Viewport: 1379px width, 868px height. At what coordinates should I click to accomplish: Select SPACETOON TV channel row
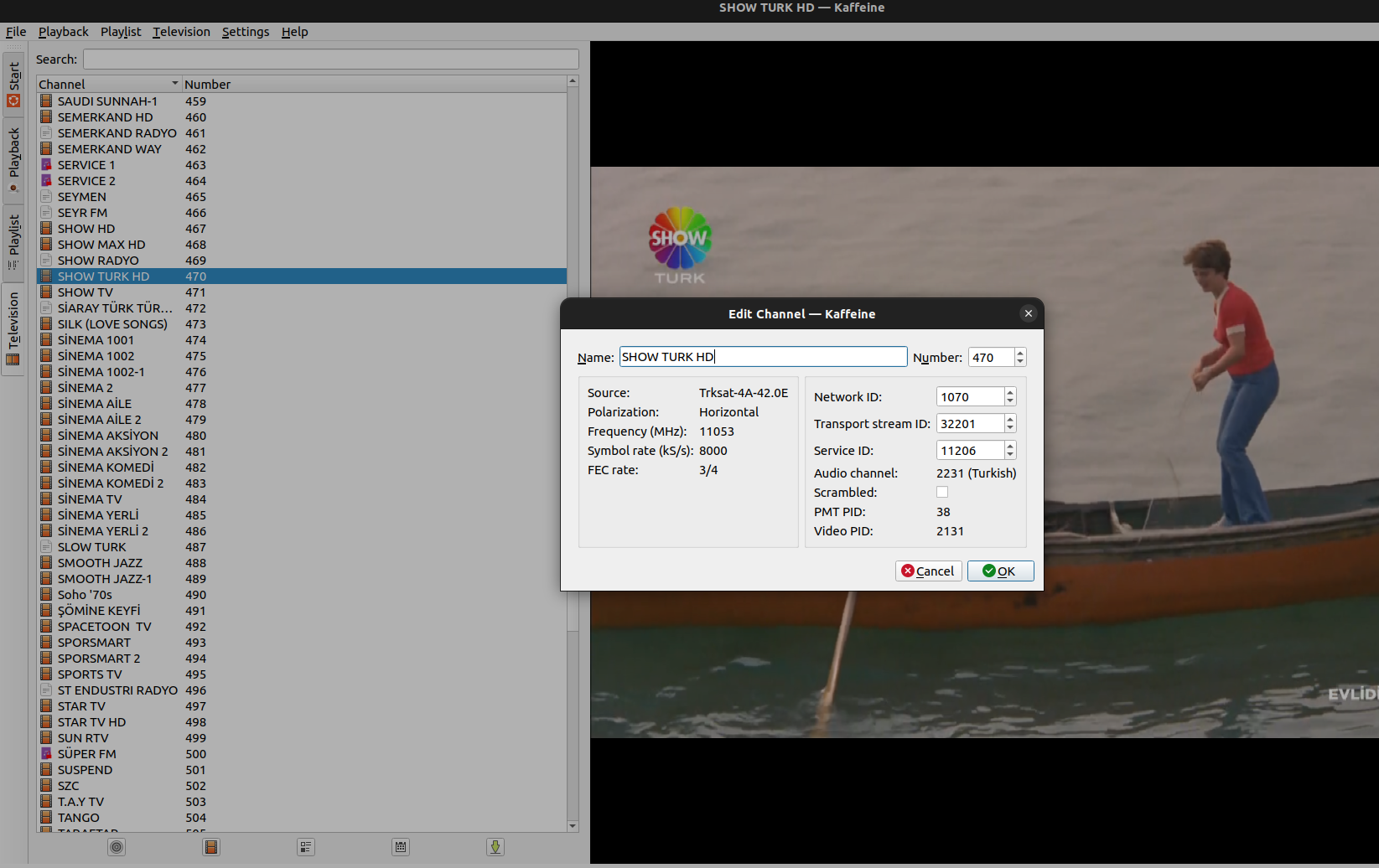click(x=302, y=626)
